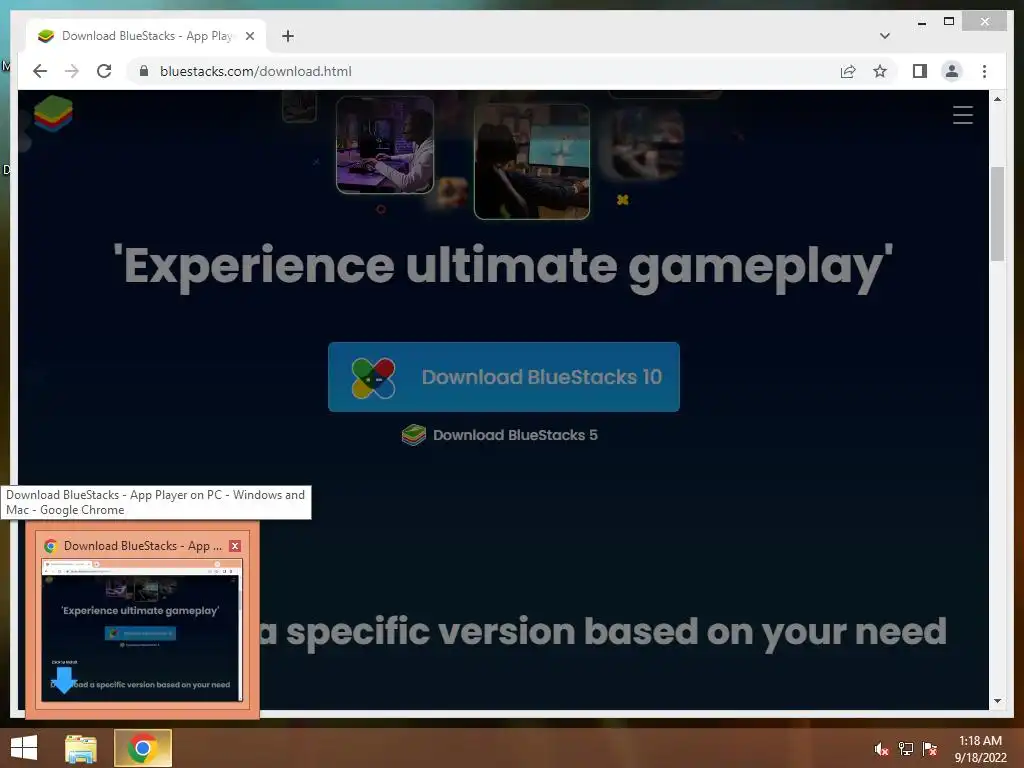Image resolution: width=1024 pixels, height=768 pixels.
Task: Click the BlueStacks logo on page
Action: coord(53,113)
